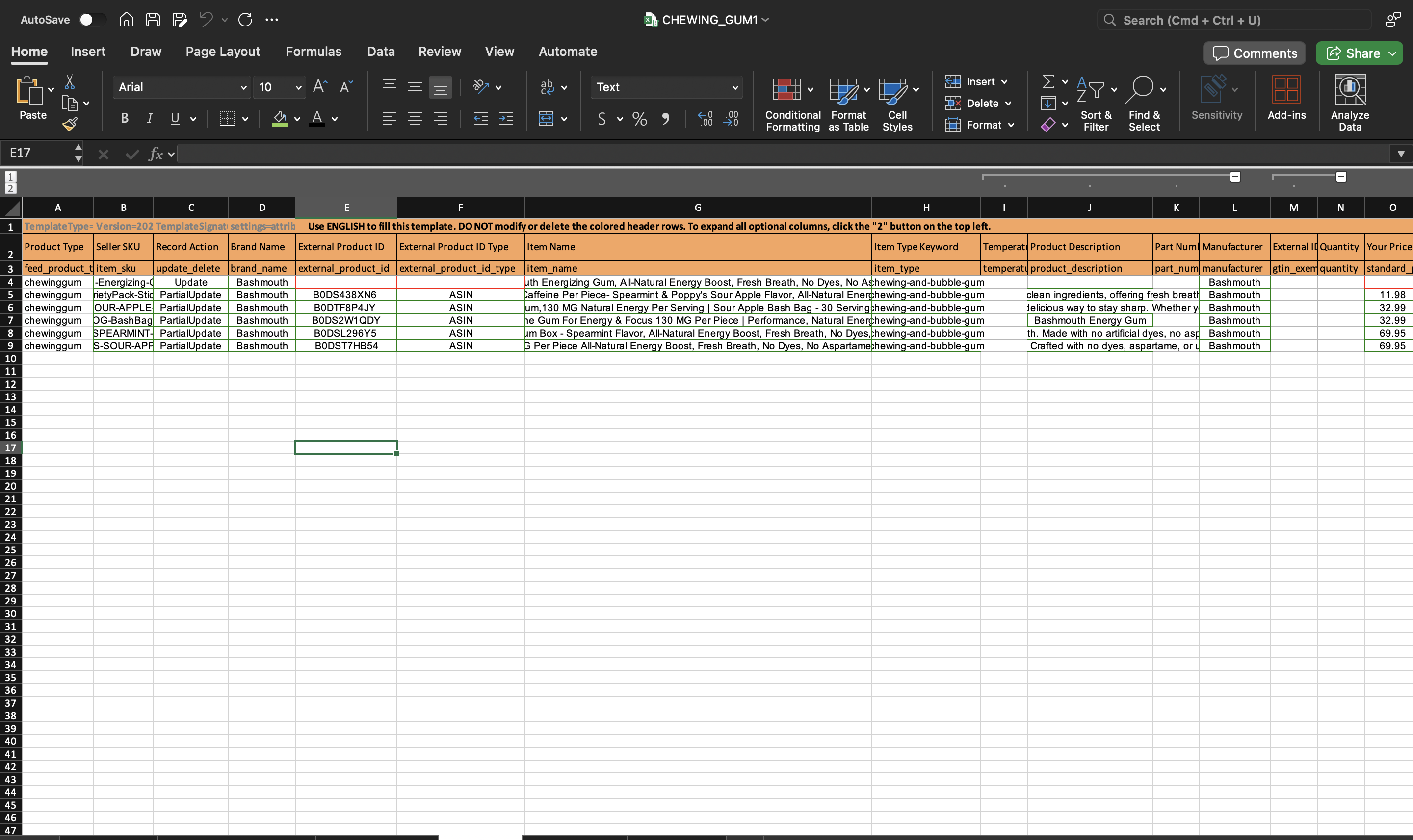Click the Comments button
Viewport: 1413px width, 840px height.
(x=1254, y=53)
